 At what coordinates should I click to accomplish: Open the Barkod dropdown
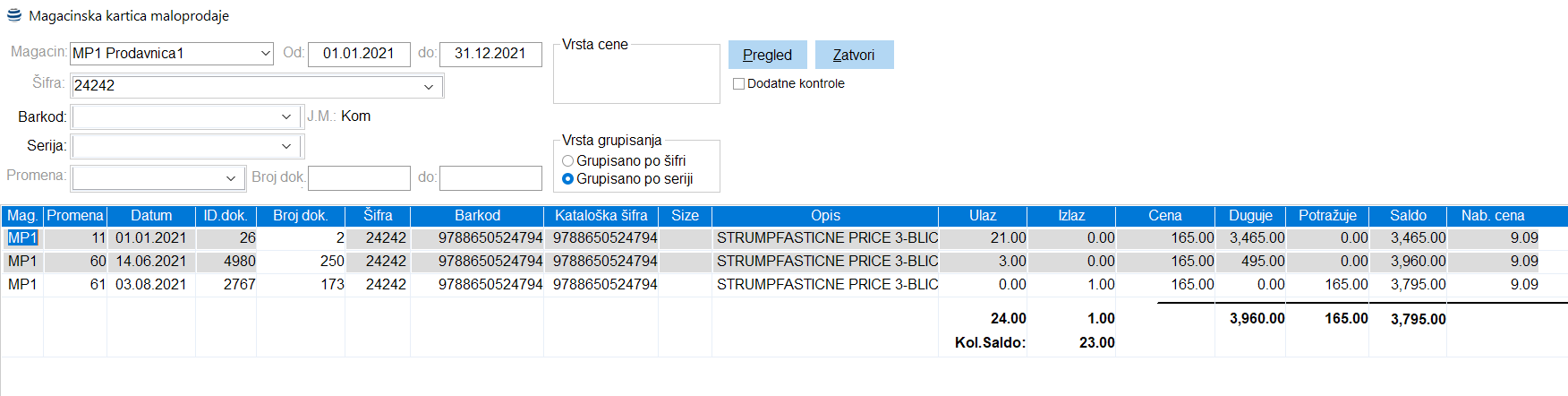pyautogui.click(x=285, y=117)
